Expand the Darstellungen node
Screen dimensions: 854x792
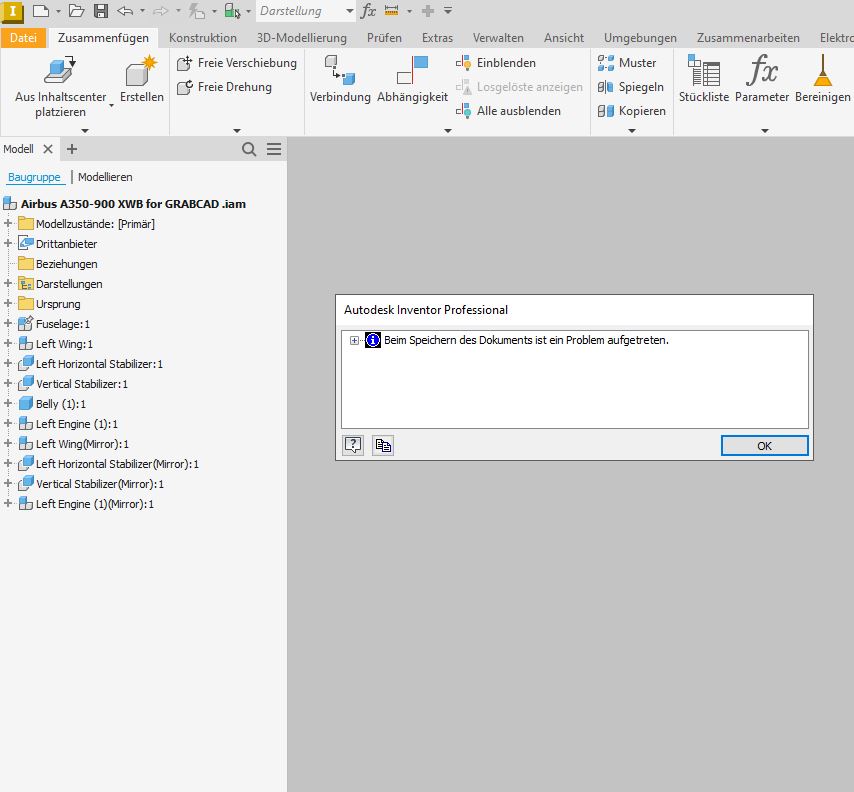tap(8, 283)
